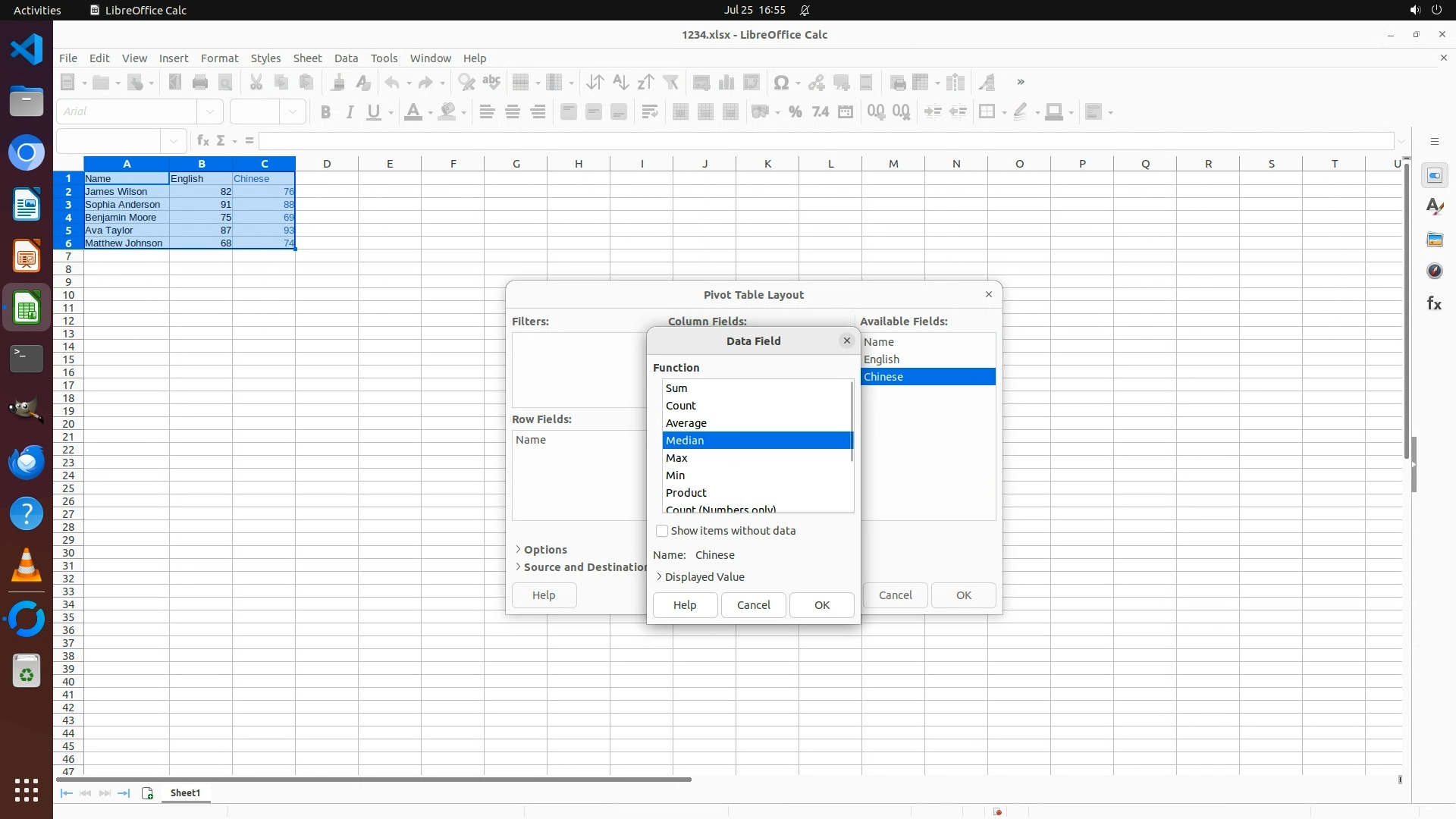Screen dimensions: 1456x819
Task: Toggle Bold formatting button
Action: tap(325, 112)
